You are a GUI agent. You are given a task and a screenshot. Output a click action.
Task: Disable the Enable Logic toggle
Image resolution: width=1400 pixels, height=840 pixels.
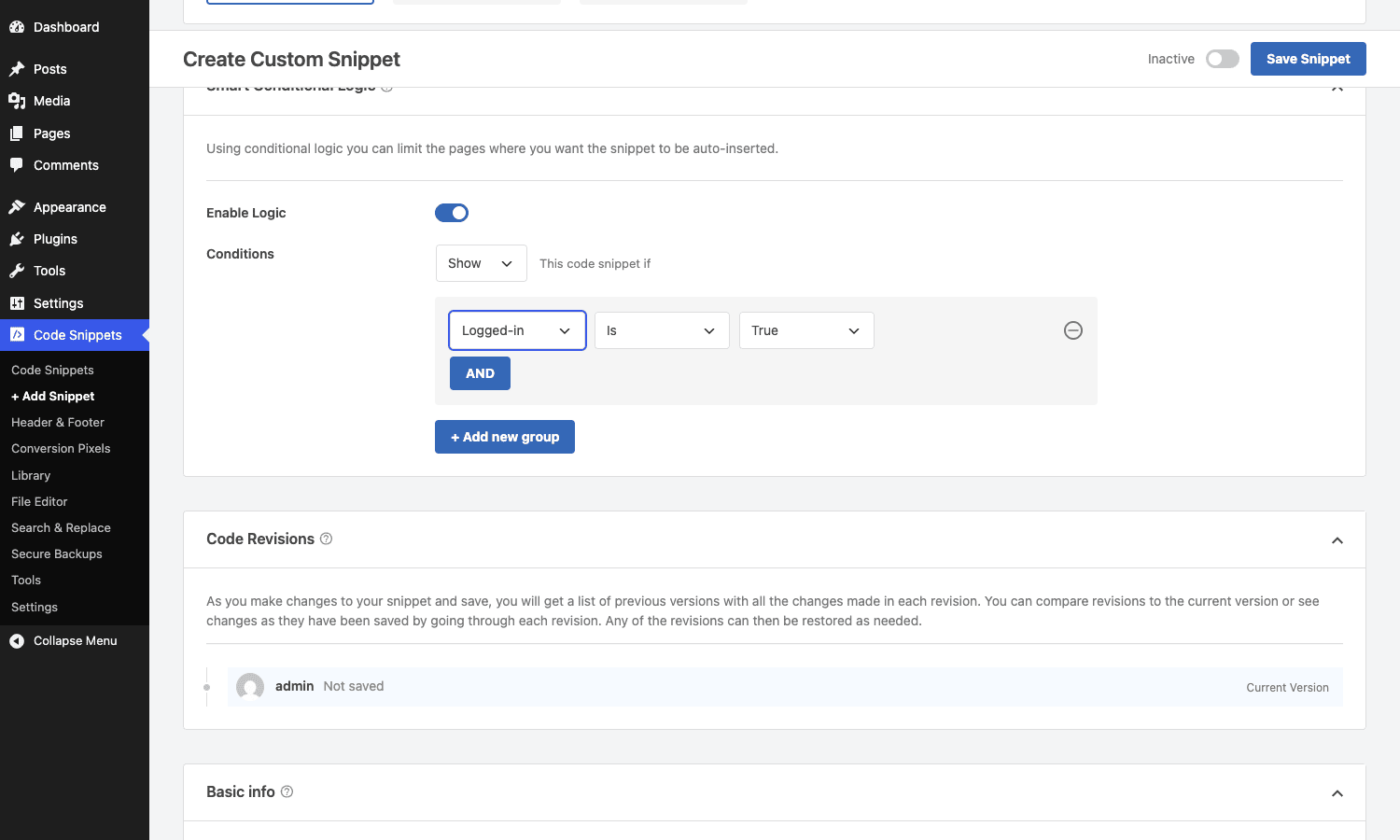tap(452, 213)
